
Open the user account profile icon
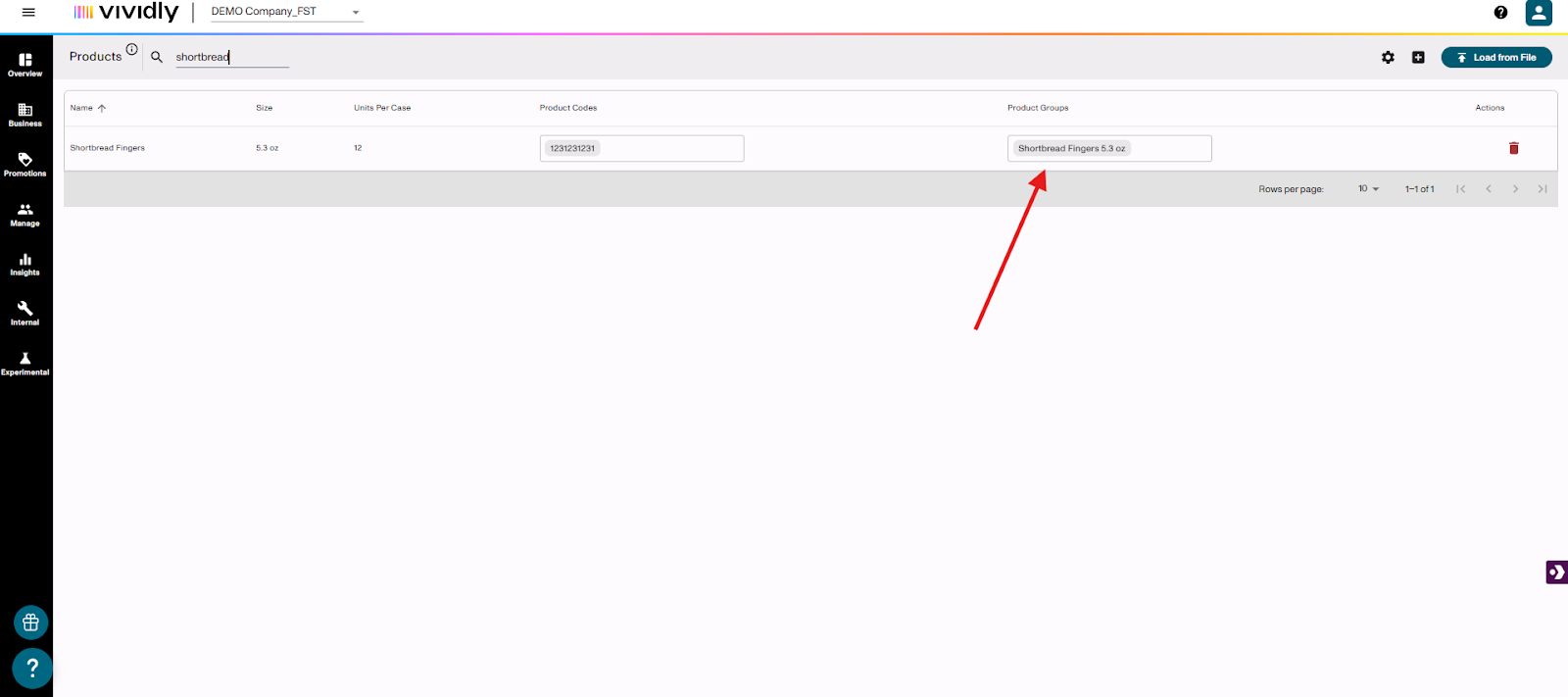(1538, 13)
